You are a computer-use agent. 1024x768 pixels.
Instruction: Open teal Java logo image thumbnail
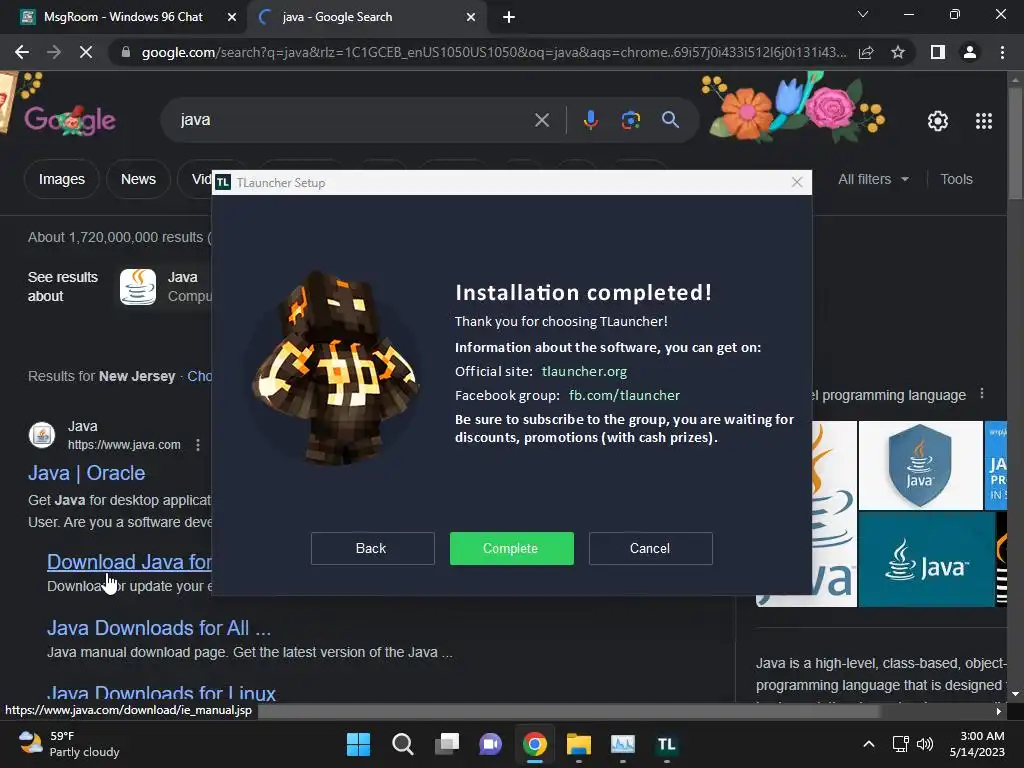926,560
